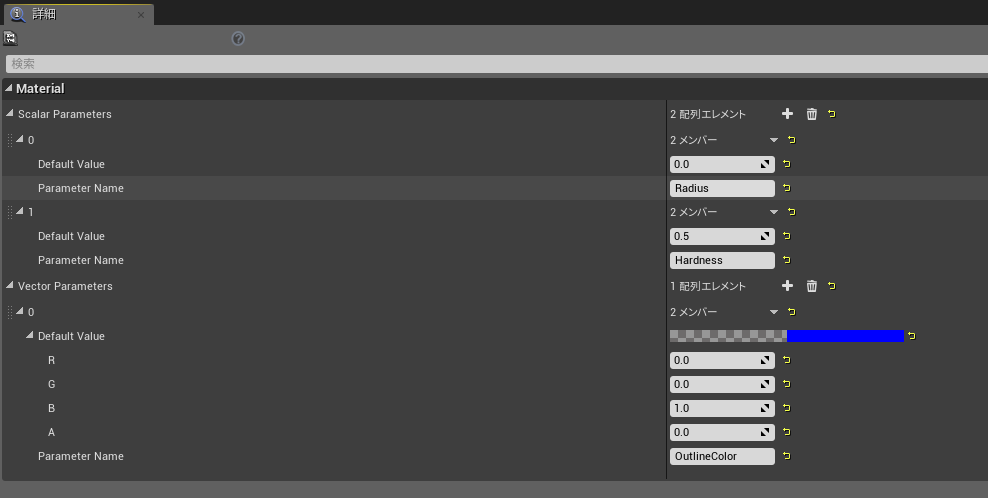Reset Vector element 0 members to default
The height and width of the screenshot is (498, 988).
[x=792, y=312]
